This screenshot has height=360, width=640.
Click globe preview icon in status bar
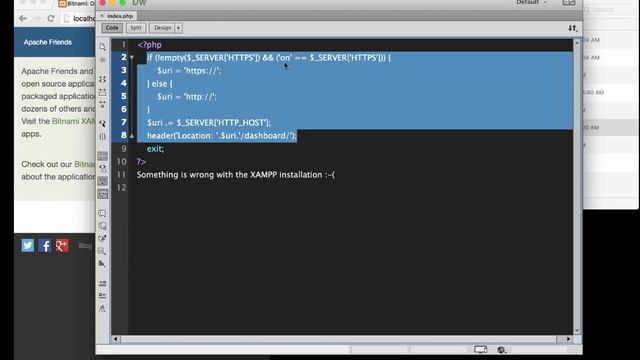pos(502,349)
